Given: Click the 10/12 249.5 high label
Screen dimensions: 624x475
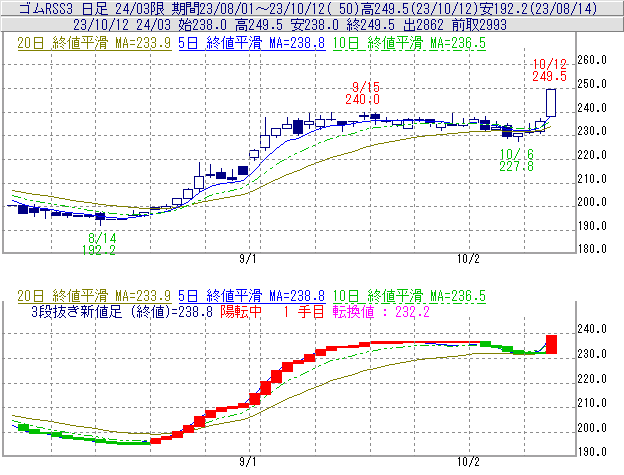Looking at the screenshot, I should click(x=550, y=70).
